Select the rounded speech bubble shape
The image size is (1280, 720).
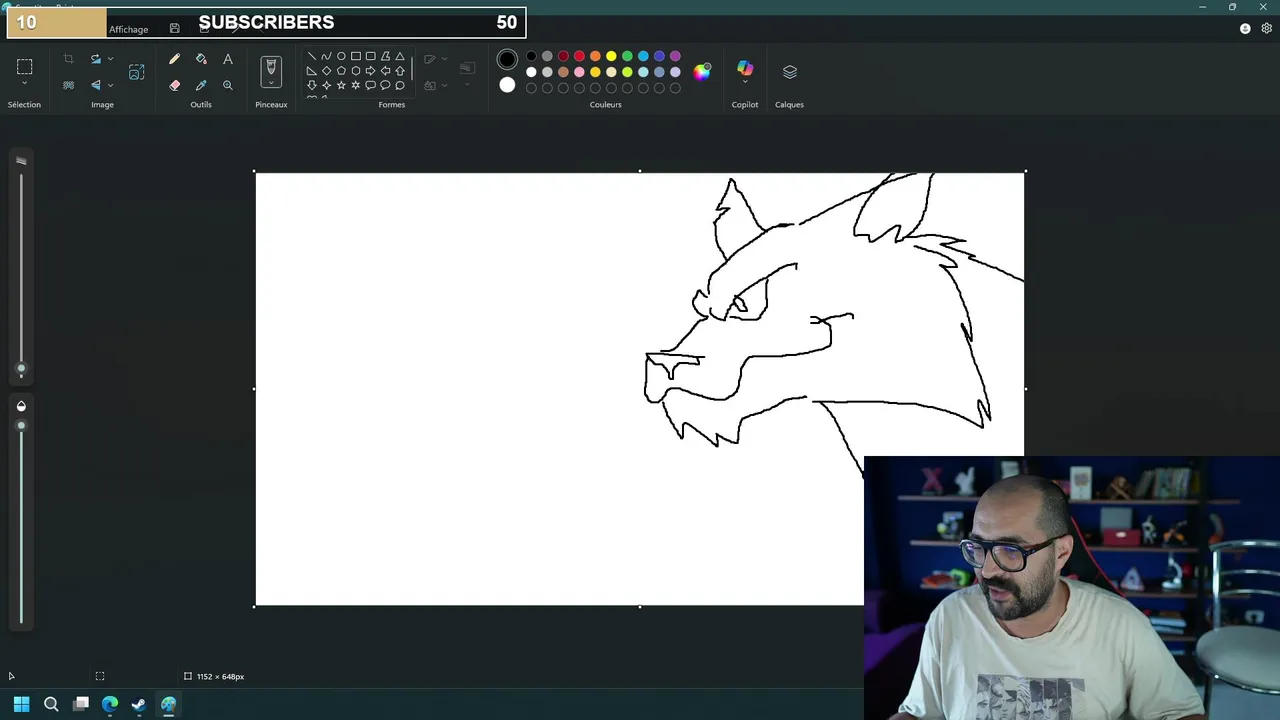click(x=370, y=85)
